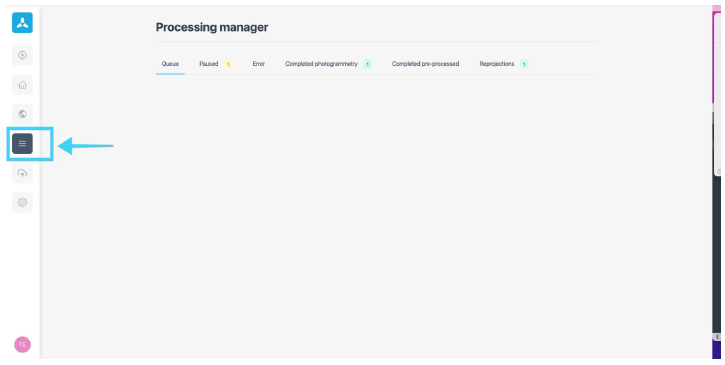
Task: Open the download arrow sidebar icon
Action: (x=22, y=55)
